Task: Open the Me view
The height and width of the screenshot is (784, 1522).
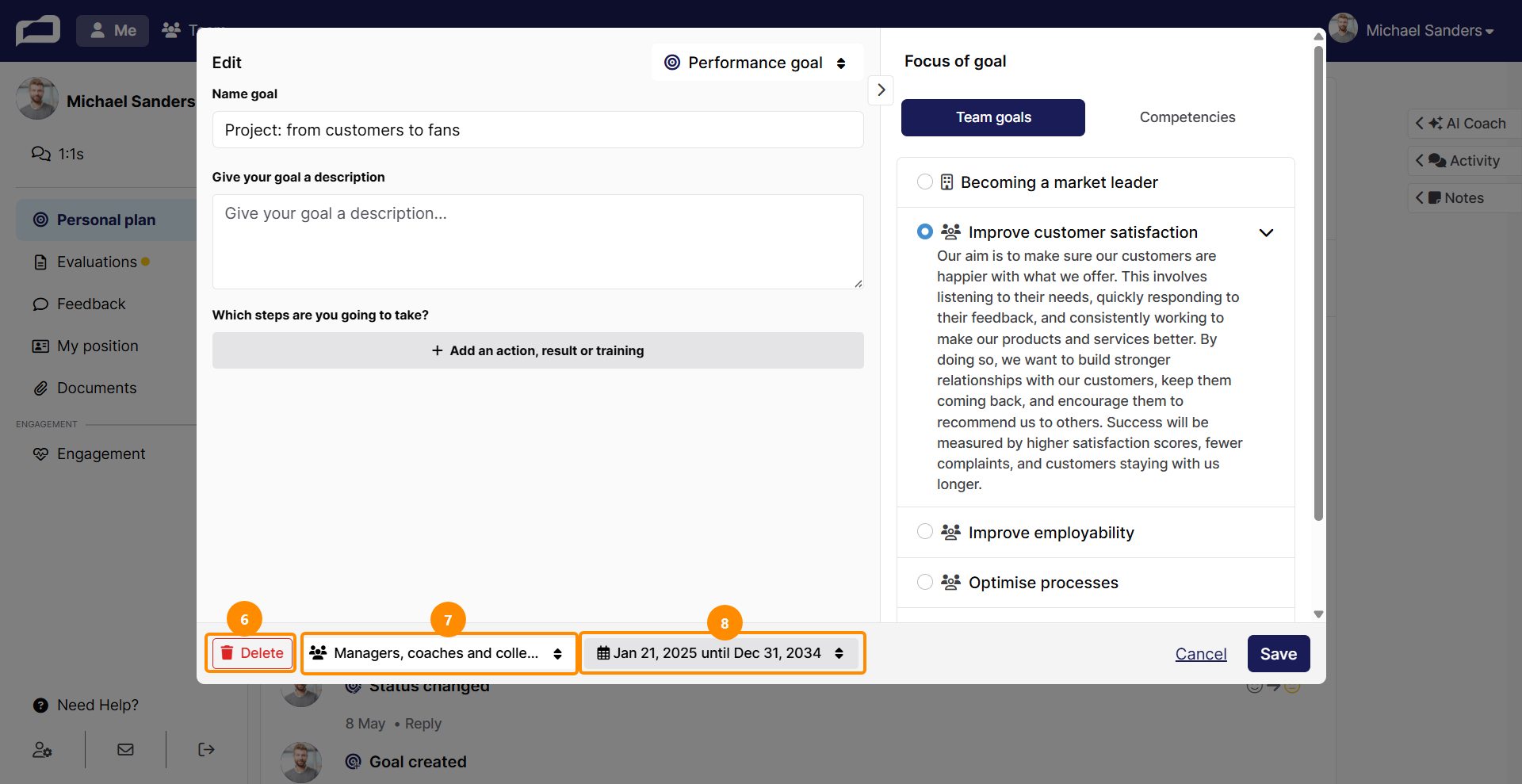Action: click(113, 30)
